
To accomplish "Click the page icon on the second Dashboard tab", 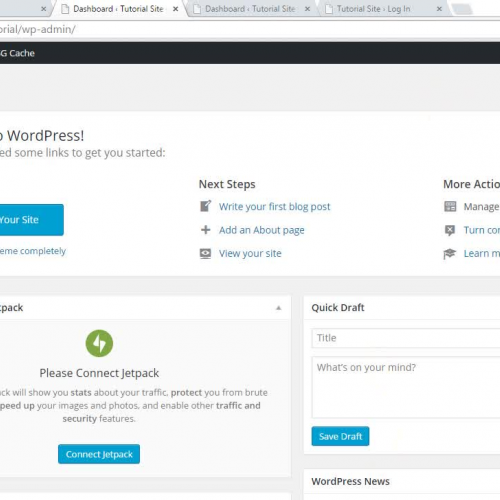I will tap(197, 9).
